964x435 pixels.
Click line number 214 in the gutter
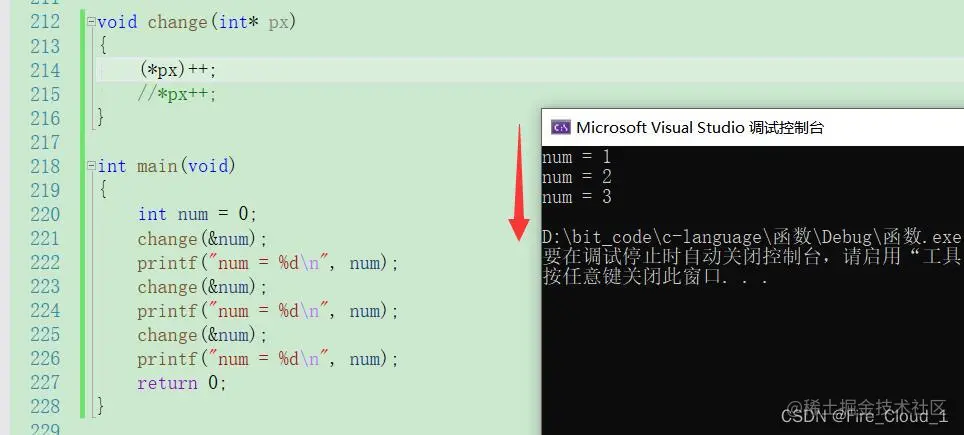45,70
